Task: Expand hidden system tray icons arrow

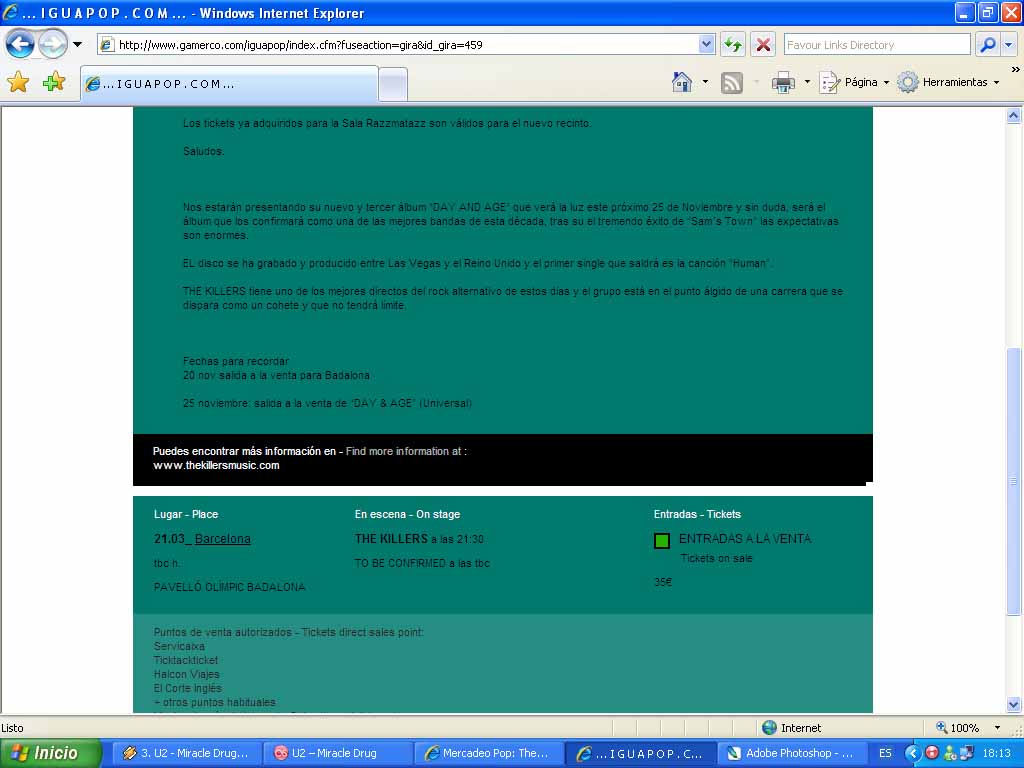Action: click(912, 753)
